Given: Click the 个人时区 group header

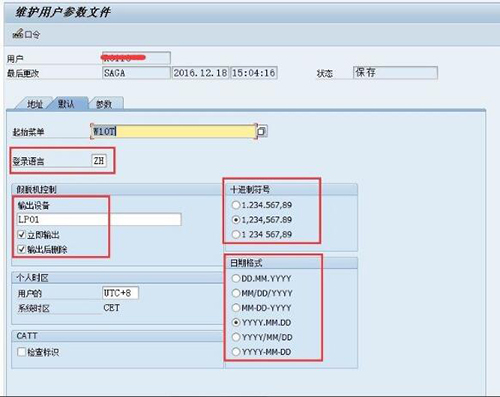Looking at the screenshot, I should 32,278.
